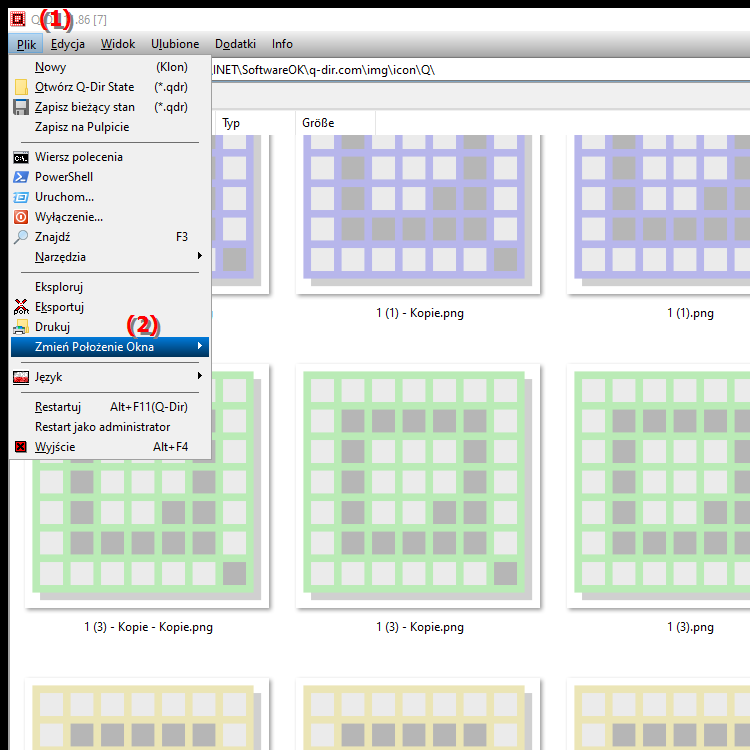
Task: Launch Wiersz polecenia from the menu
Action: (x=110, y=157)
